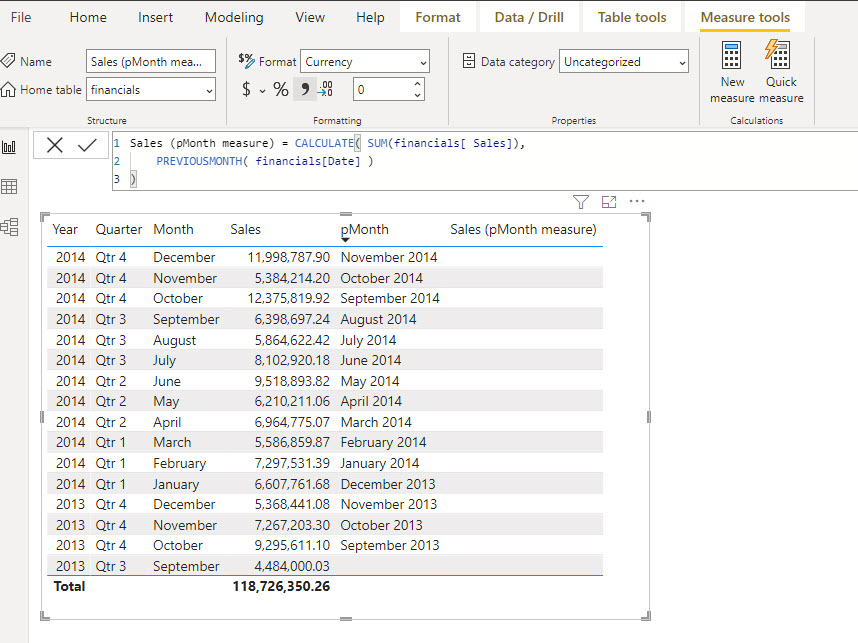This screenshot has width=858, height=643.
Task: Toggle thousands separator comma button
Action: pyautogui.click(x=305, y=89)
